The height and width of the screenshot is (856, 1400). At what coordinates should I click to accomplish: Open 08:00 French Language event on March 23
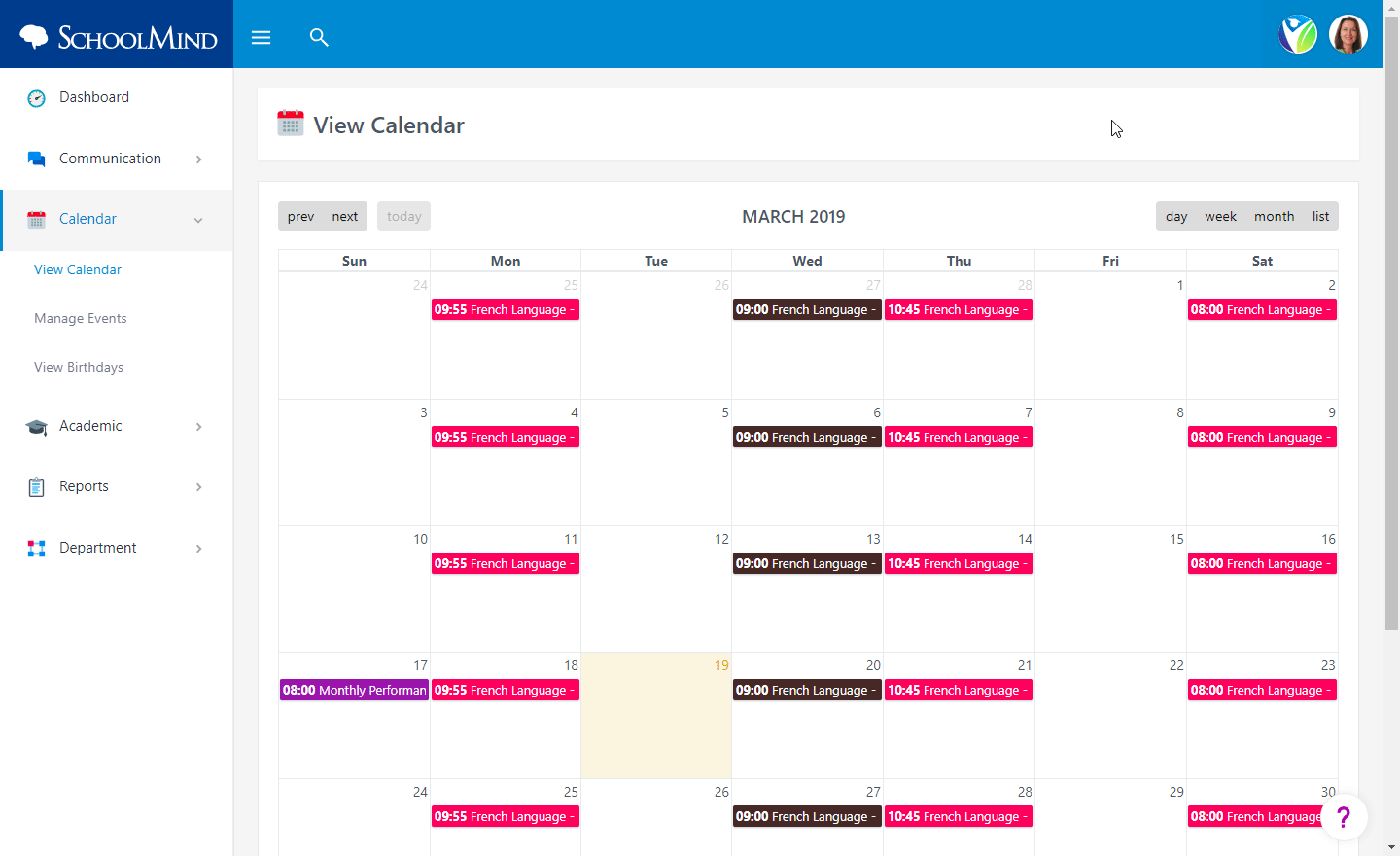[1262, 690]
